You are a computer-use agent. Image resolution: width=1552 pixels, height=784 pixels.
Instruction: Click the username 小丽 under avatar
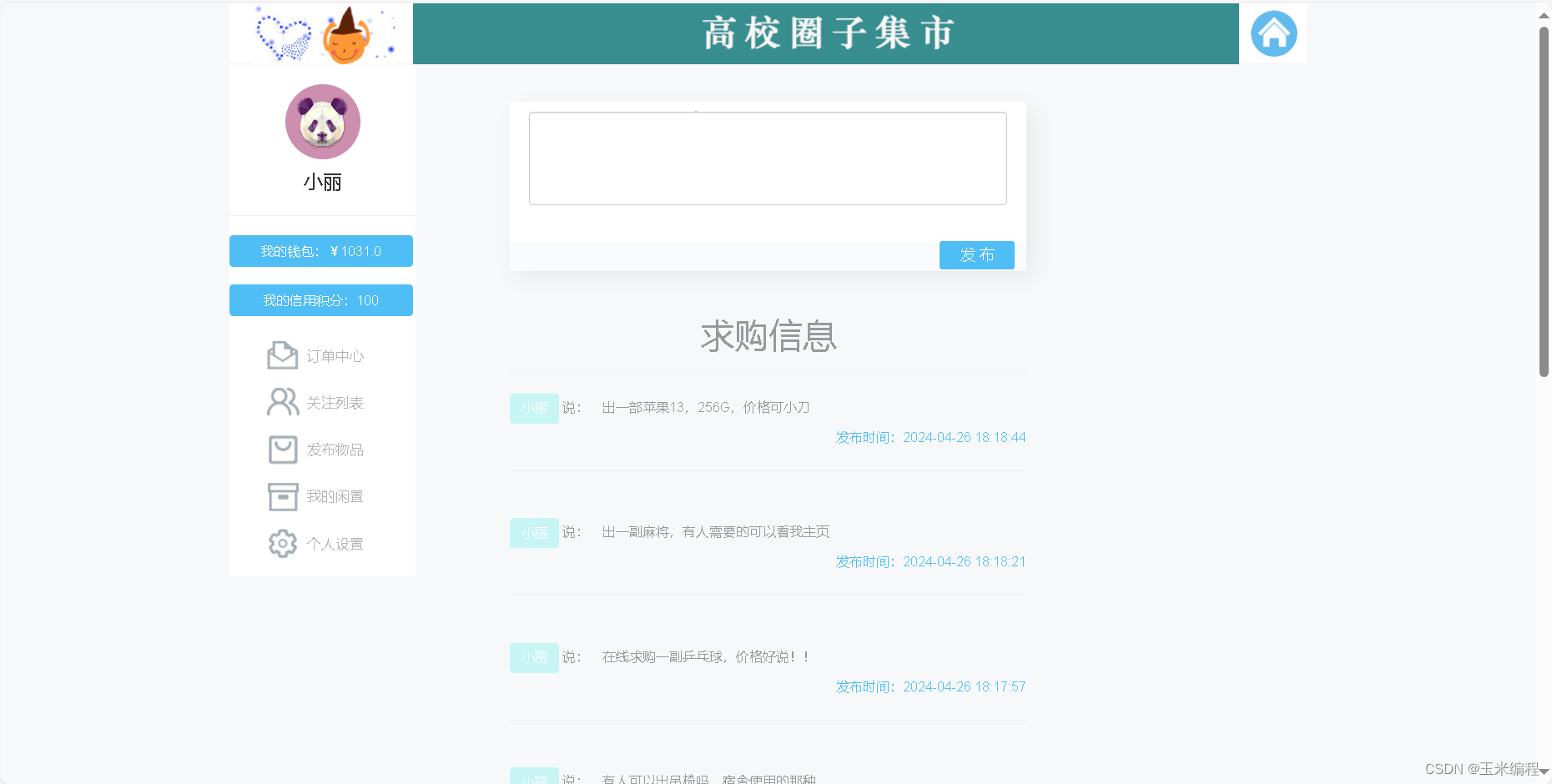click(x=323, y=182)
